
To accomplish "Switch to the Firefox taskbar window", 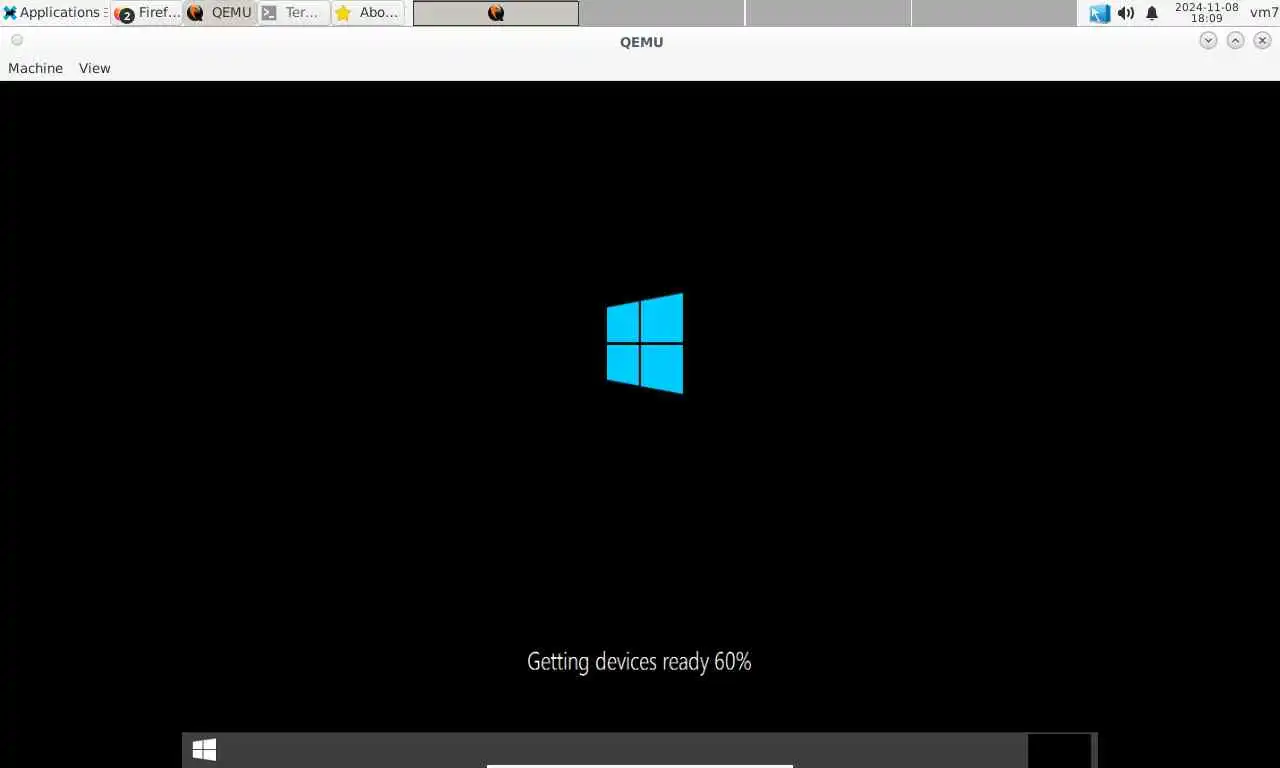I will 147,13.
